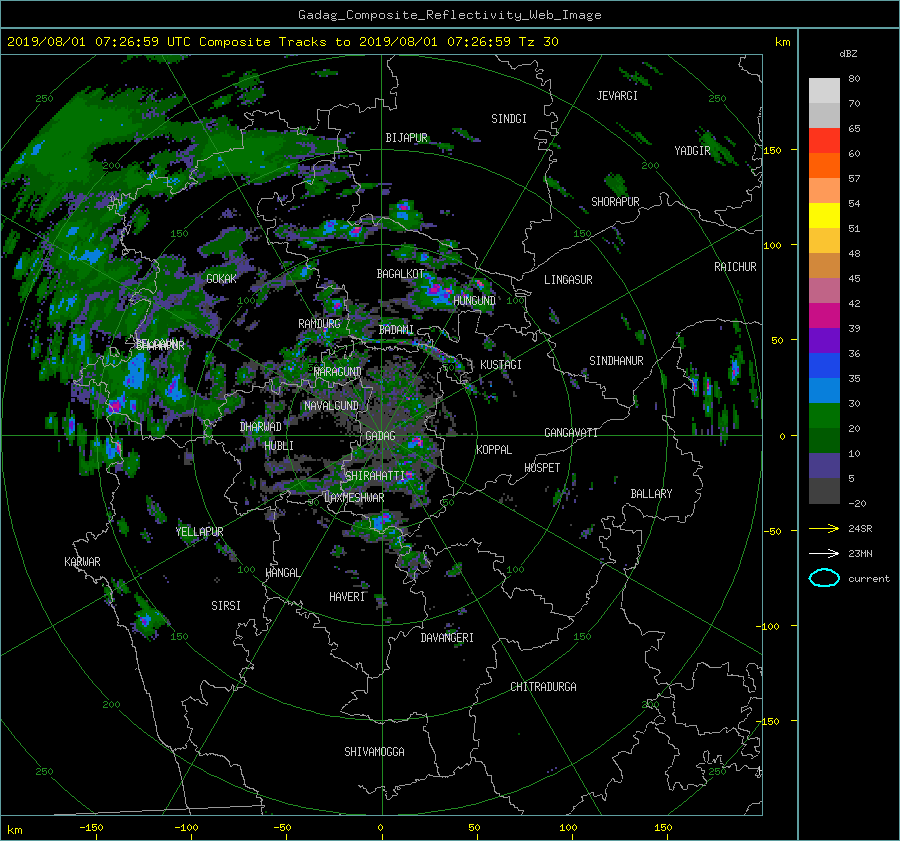Click the JEVARGI city label
This screenshot has width=900, height=841.
tap(617, 96)
